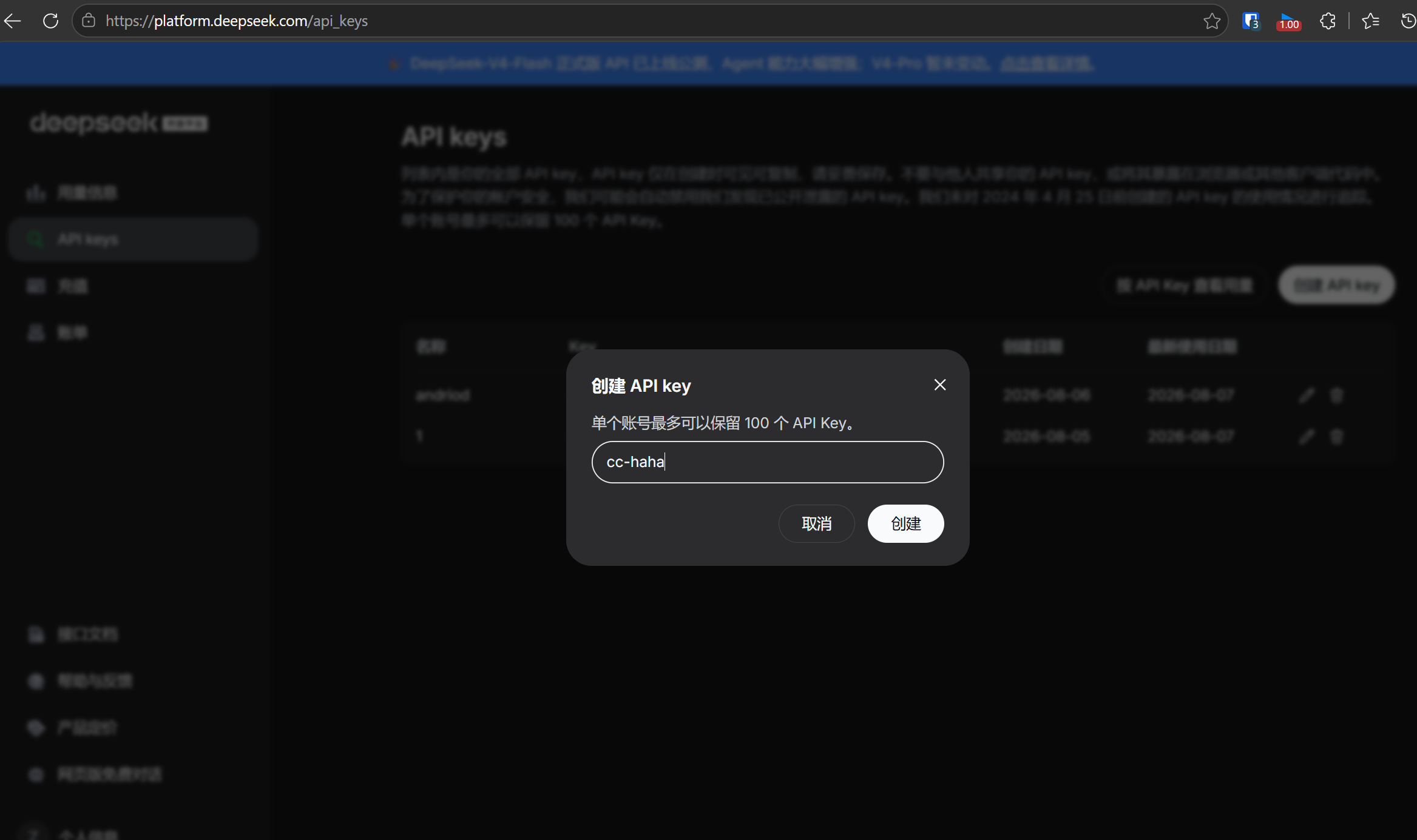Image resolution: width=1417 pixels, height=840 pixels.
Task: Click the API keys page heading
Action: pyautogui.click(x=455, y=137)
